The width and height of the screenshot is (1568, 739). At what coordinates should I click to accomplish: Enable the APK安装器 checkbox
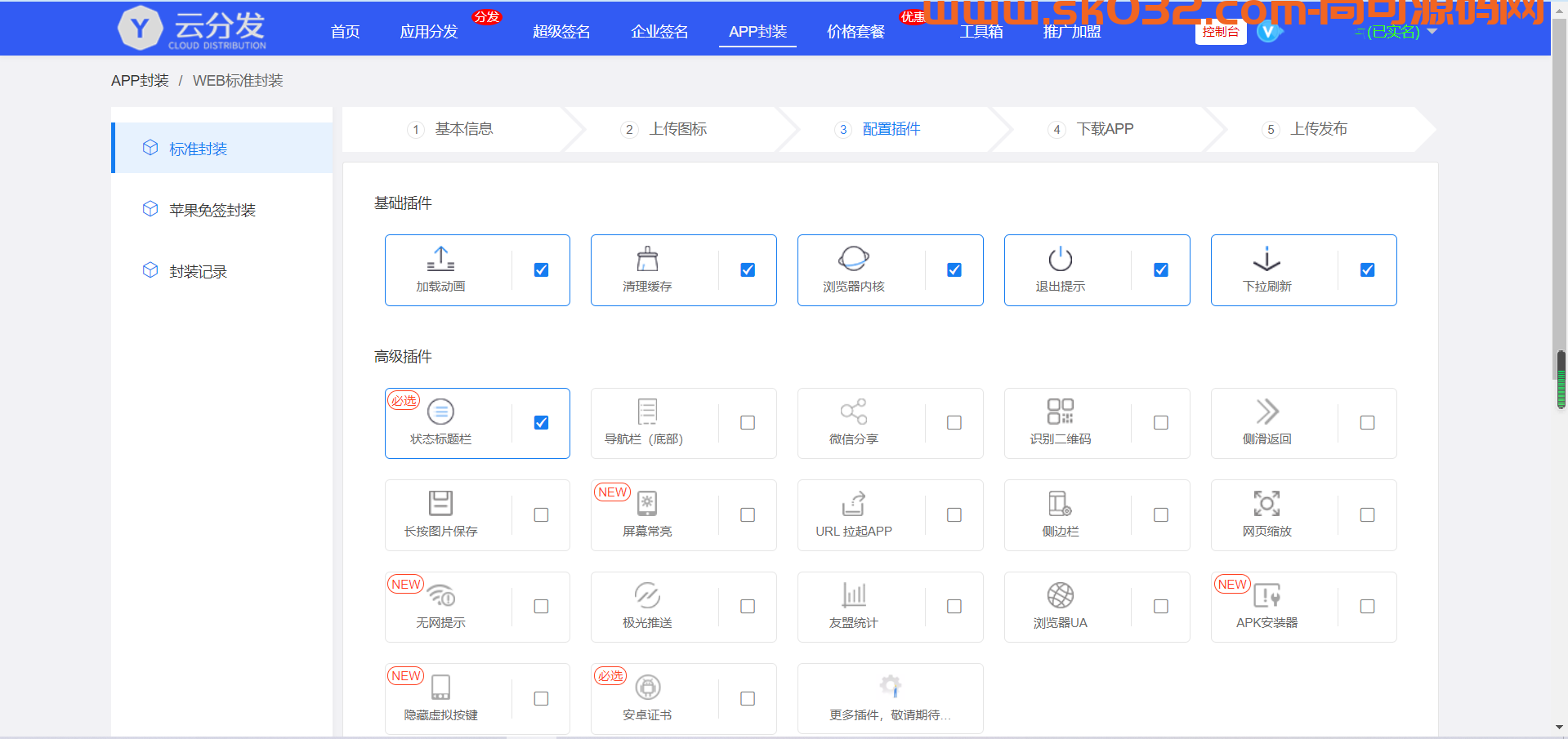pyautogui.click(x=1368, y=606)
